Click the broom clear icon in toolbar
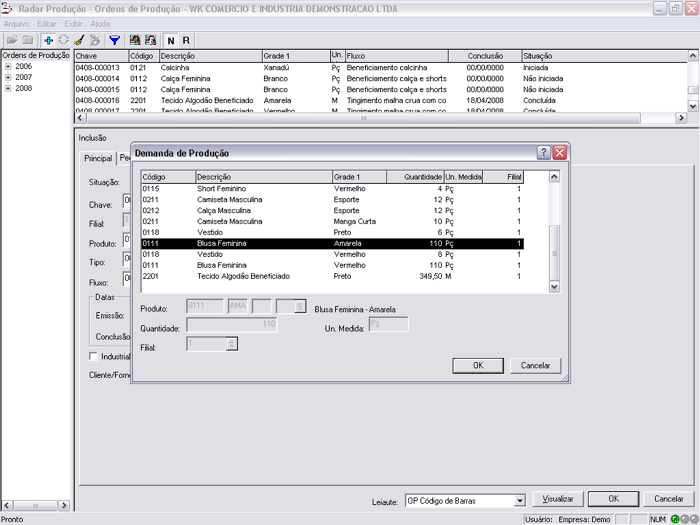700x525 pixels. tap(79, 40)
